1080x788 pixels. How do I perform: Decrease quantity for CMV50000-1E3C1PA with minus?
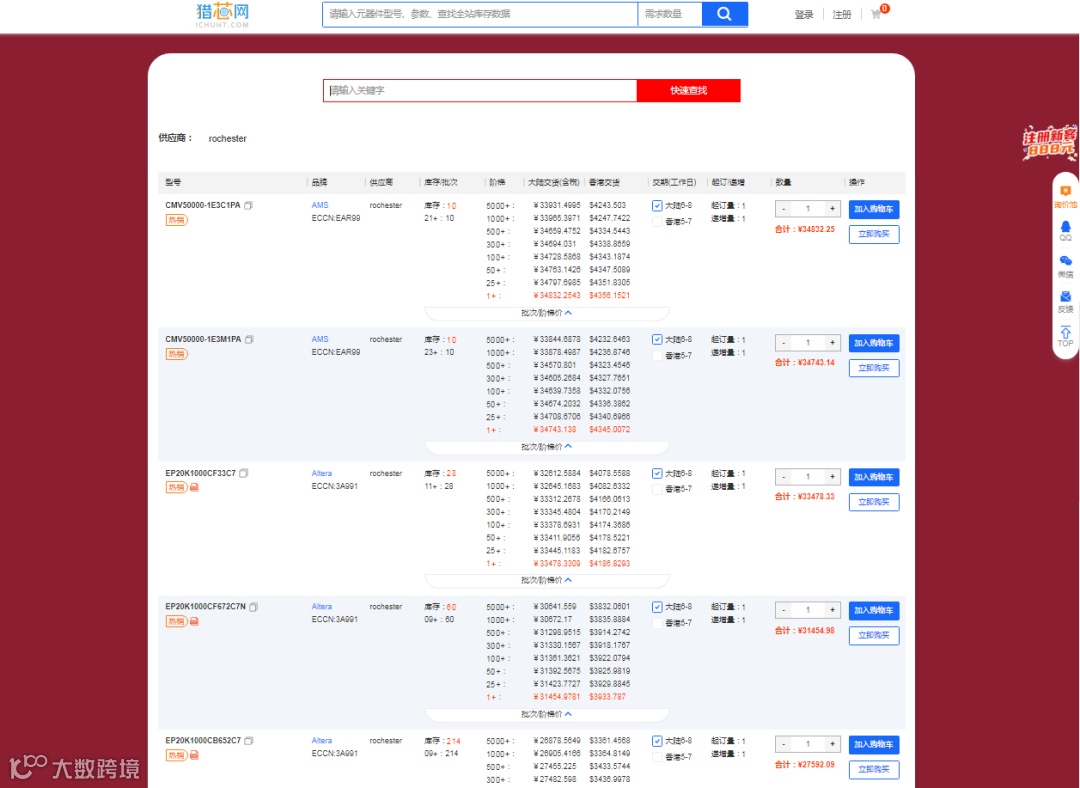(784, 209)
